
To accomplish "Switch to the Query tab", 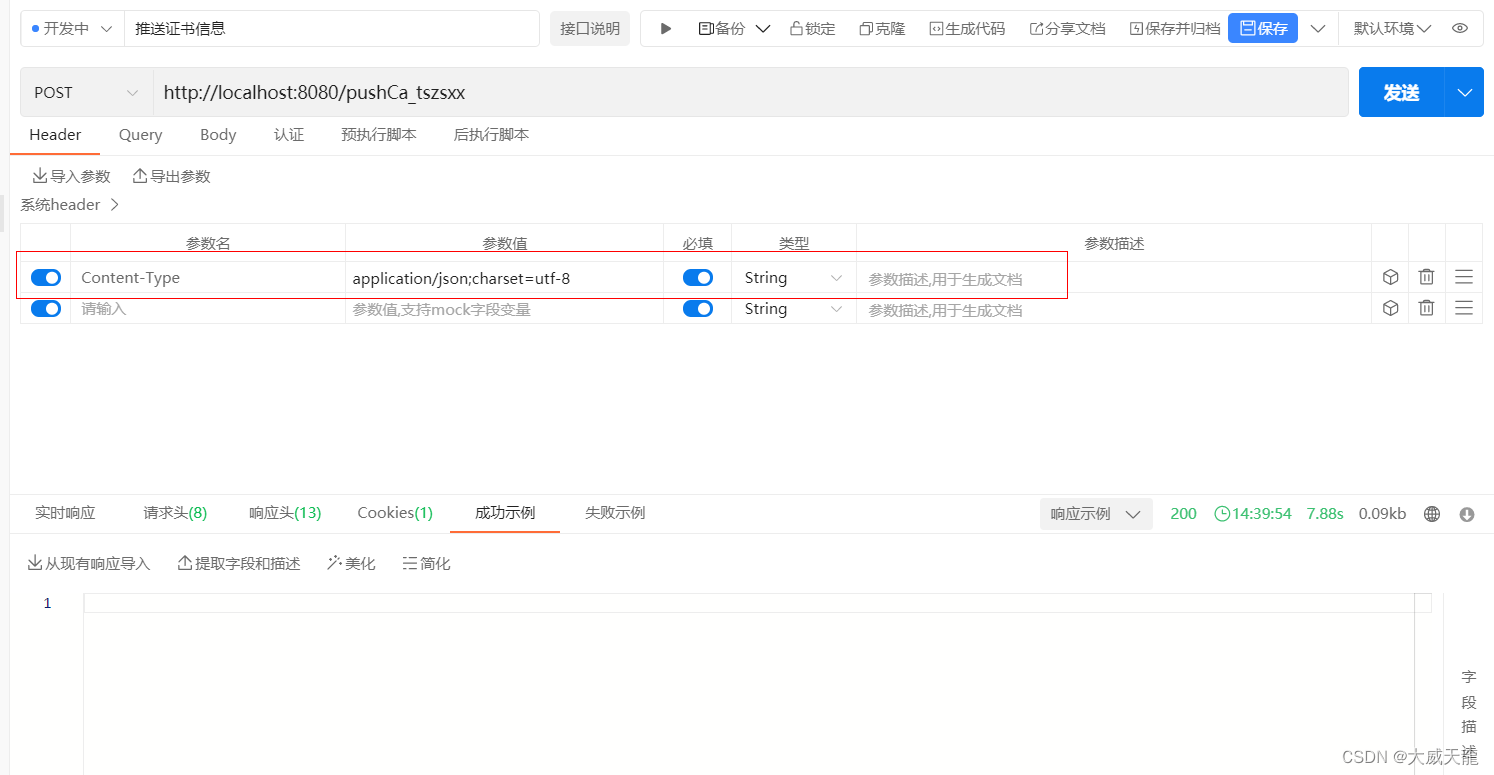I will click(140, 135).
